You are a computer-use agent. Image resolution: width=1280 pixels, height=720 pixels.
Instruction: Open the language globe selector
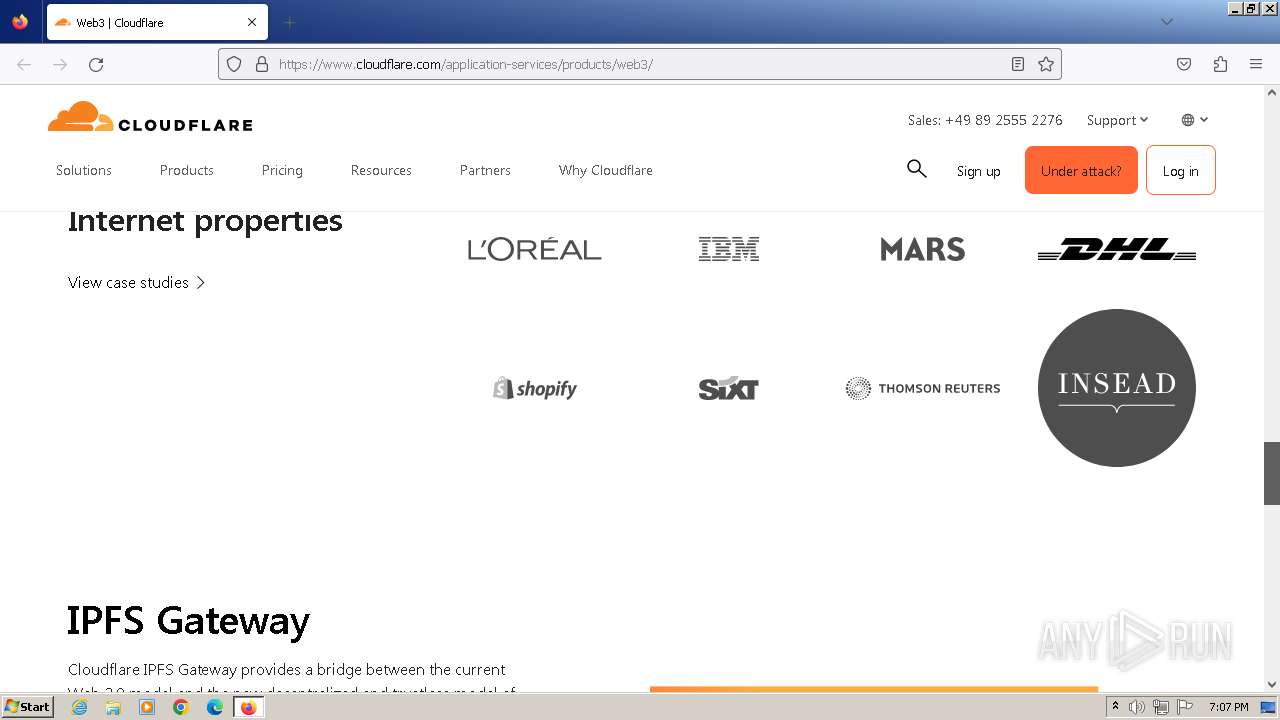pyautogui.click(x=1195, y=120)
